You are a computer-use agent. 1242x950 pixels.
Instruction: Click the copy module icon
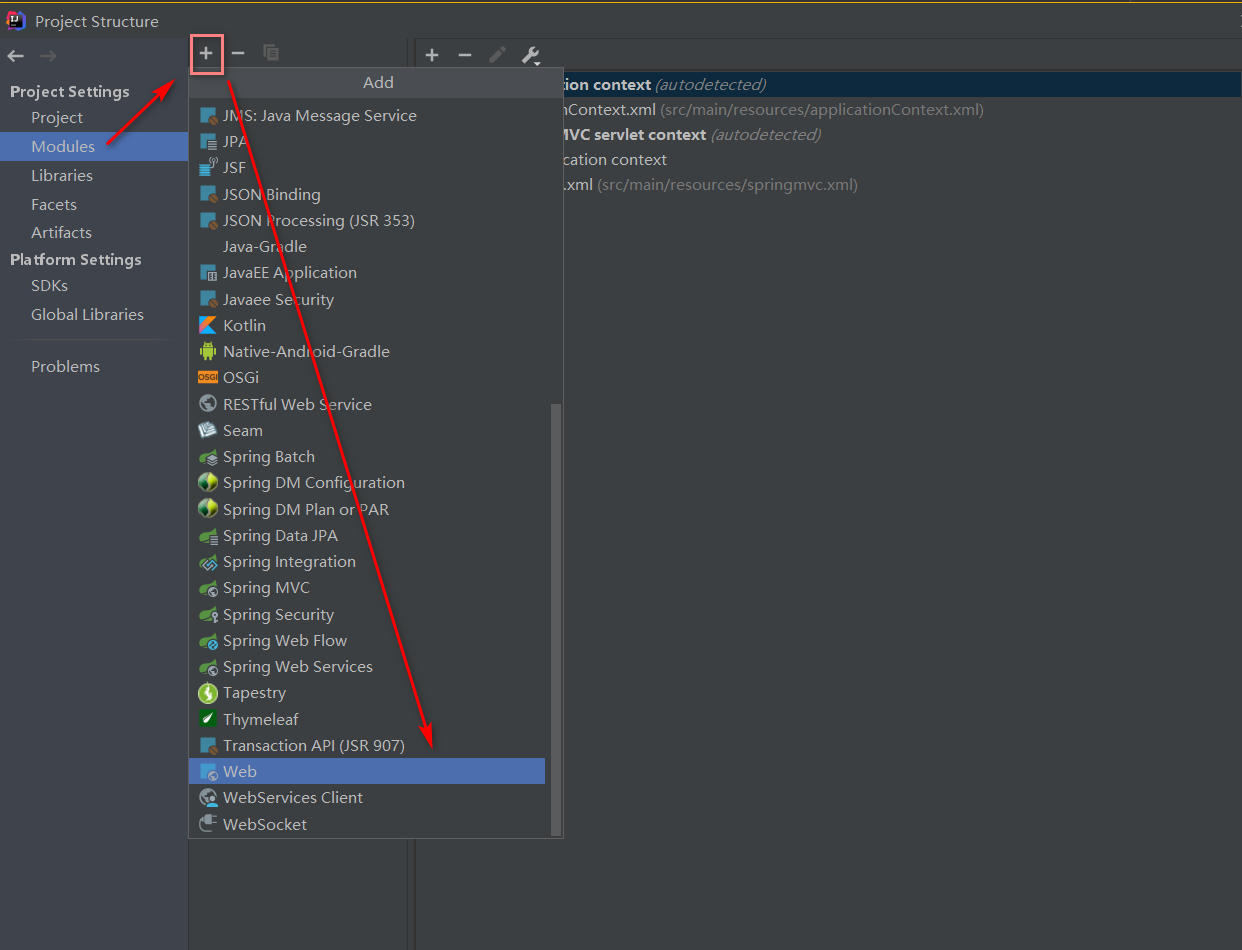271,53
